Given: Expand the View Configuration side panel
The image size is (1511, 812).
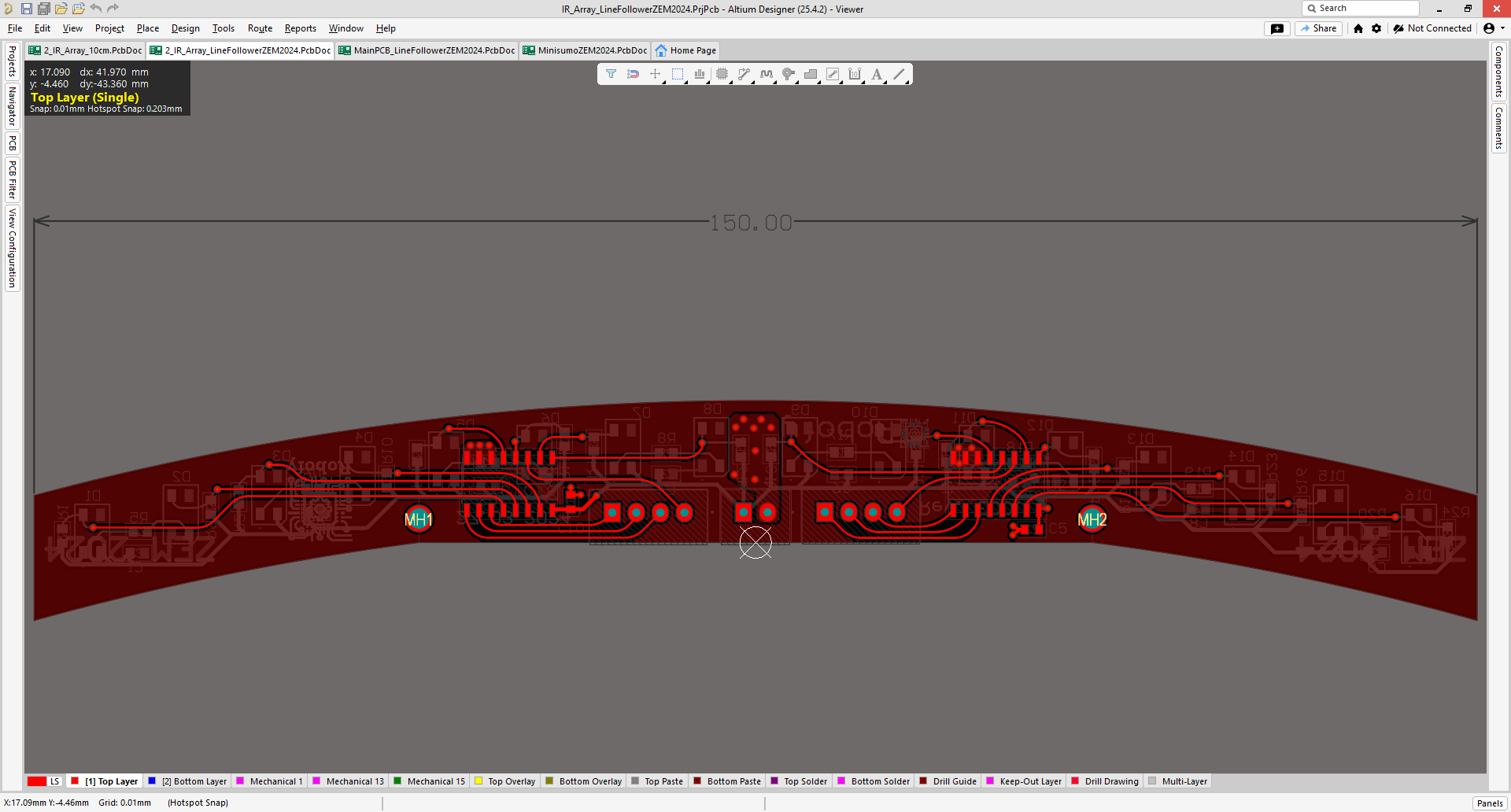Looking at the screenshot, I should 12,248.
